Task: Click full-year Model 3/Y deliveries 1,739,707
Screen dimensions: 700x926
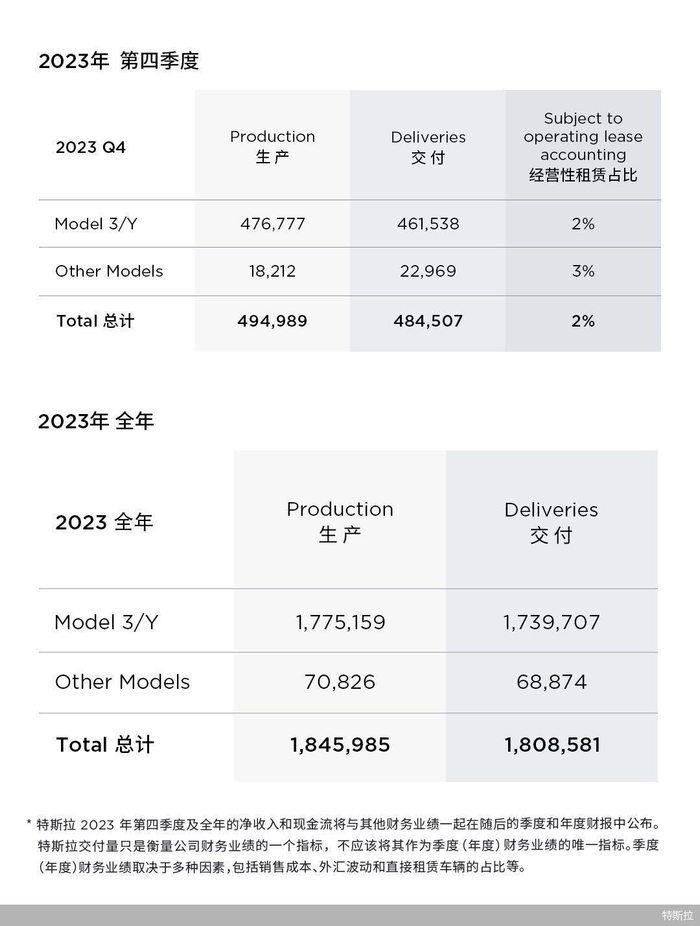Action: point(551,622)
